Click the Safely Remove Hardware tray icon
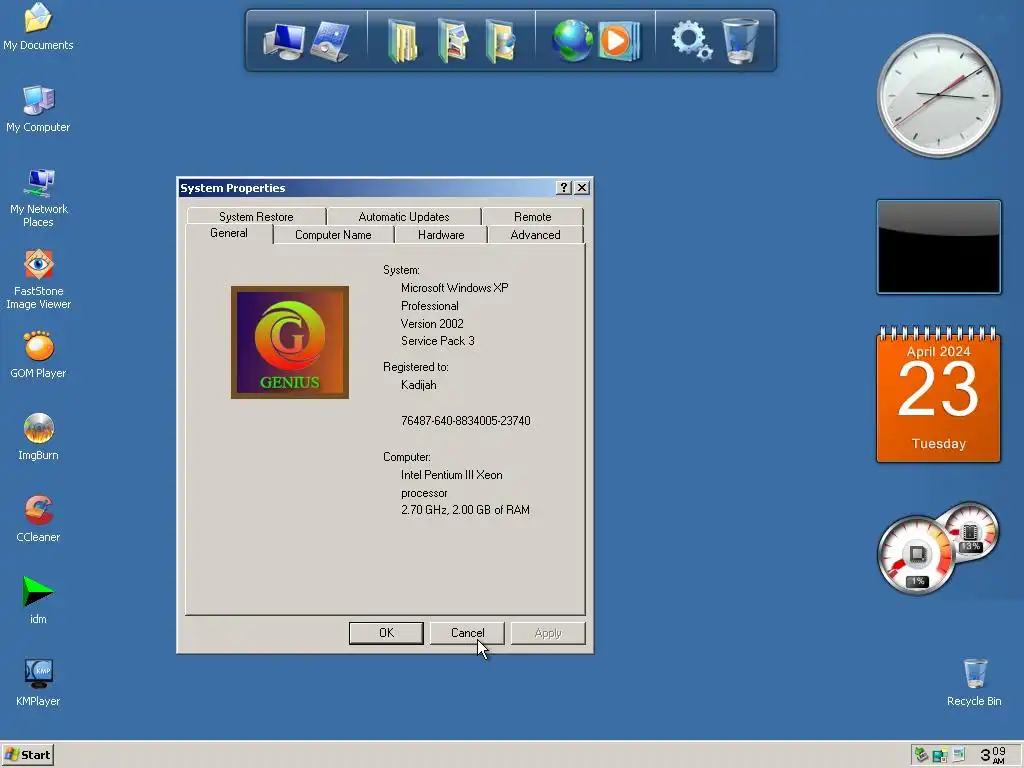 921,755
